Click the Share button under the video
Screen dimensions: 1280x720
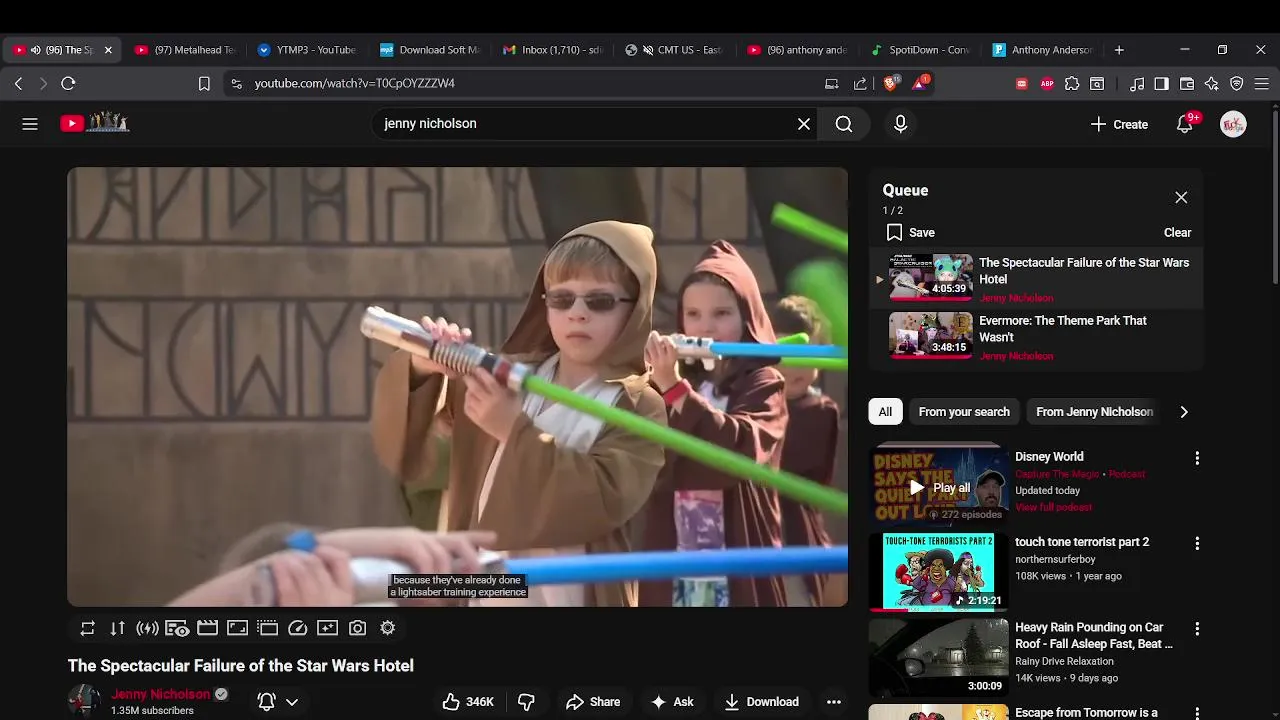pyautogui.click(x=593, y=702)
